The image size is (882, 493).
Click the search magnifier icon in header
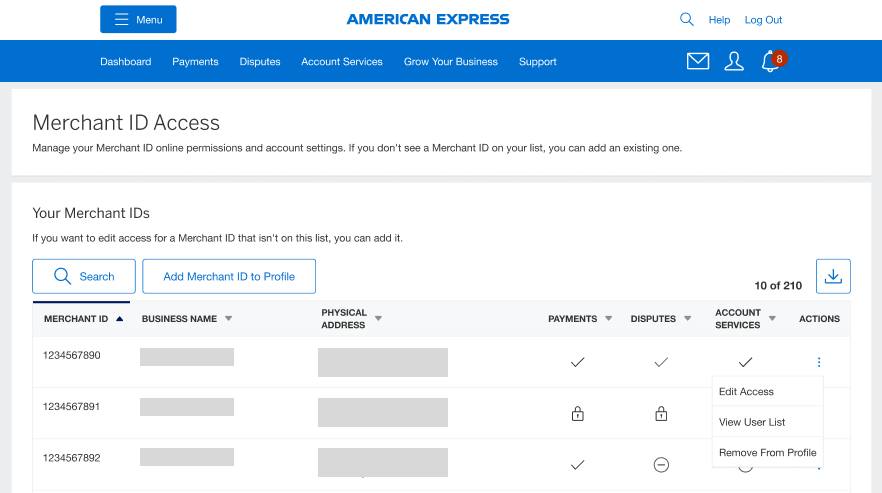click(686, 19)
